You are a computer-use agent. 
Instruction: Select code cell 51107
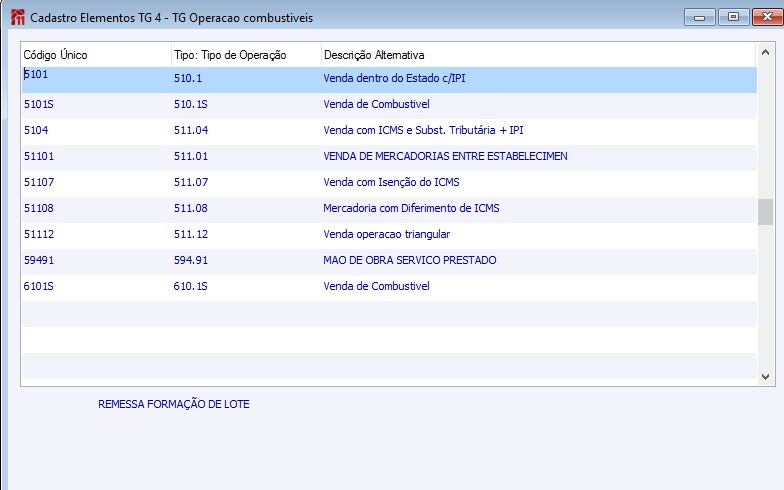(39, 182)
